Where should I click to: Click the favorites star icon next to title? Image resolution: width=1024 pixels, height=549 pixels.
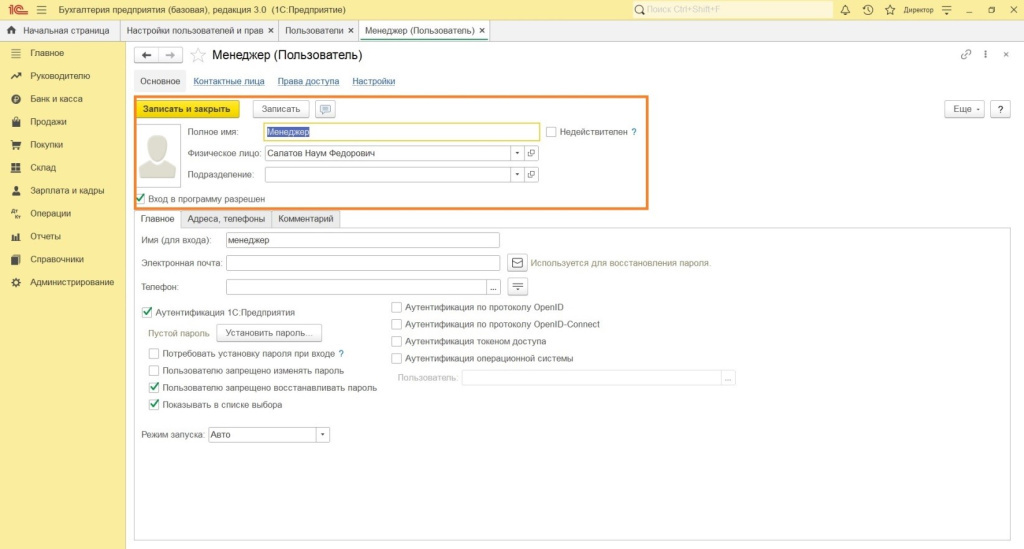[x=198, y=55]
